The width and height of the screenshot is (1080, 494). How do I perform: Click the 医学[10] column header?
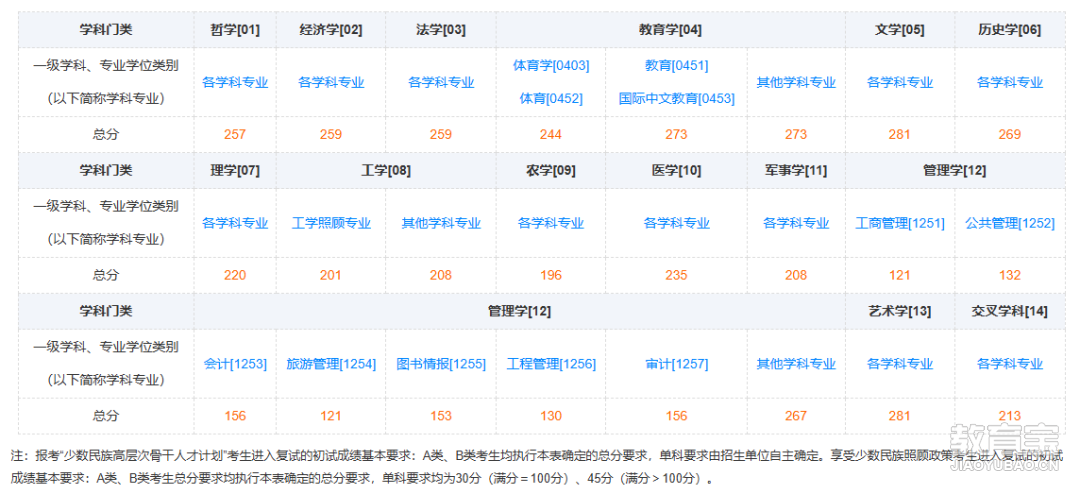point(676,170)
